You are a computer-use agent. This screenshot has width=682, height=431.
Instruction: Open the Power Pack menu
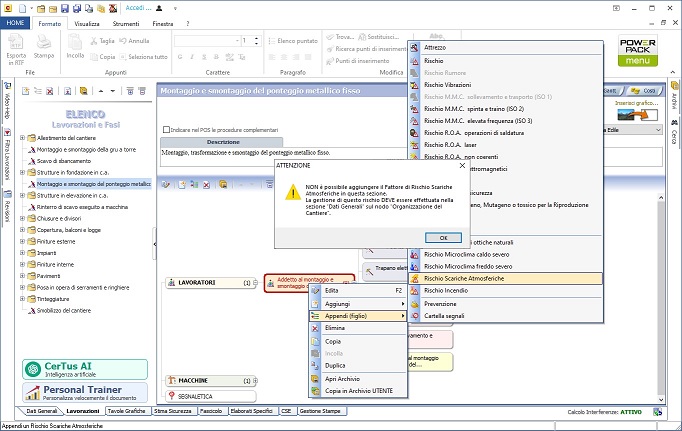click(636, 52)
